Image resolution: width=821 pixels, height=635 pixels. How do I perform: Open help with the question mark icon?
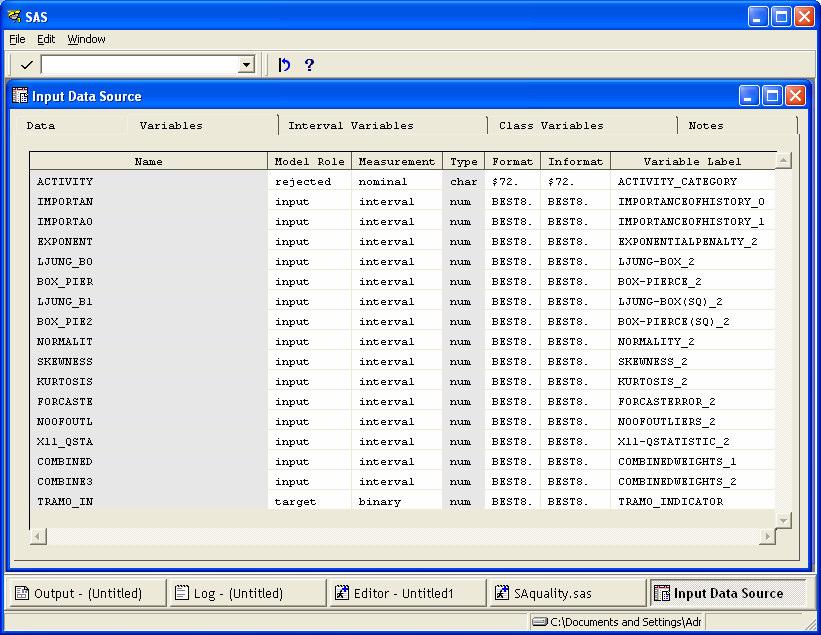coord(309,65)
